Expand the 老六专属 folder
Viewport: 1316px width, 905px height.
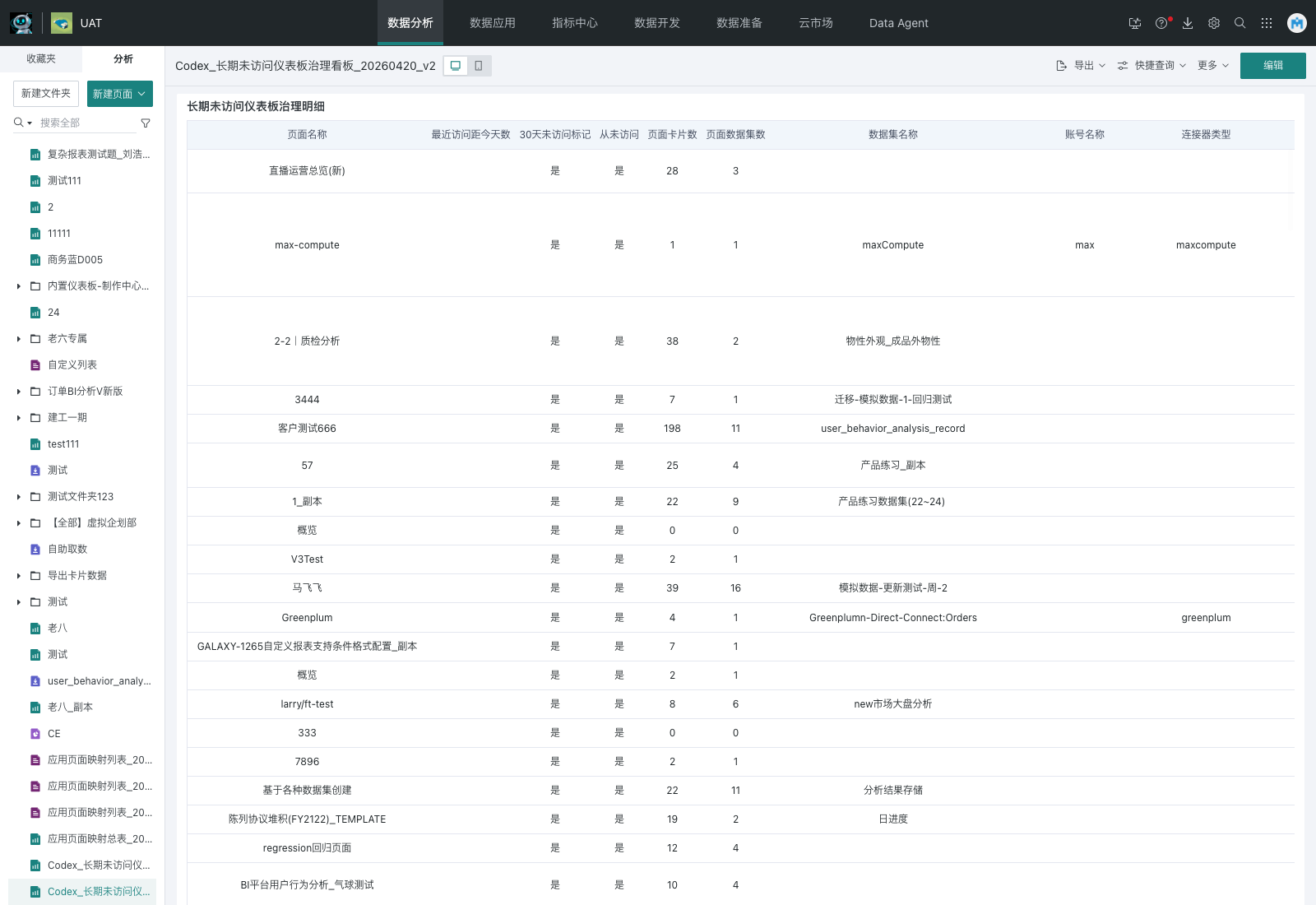tap(19, 339)
